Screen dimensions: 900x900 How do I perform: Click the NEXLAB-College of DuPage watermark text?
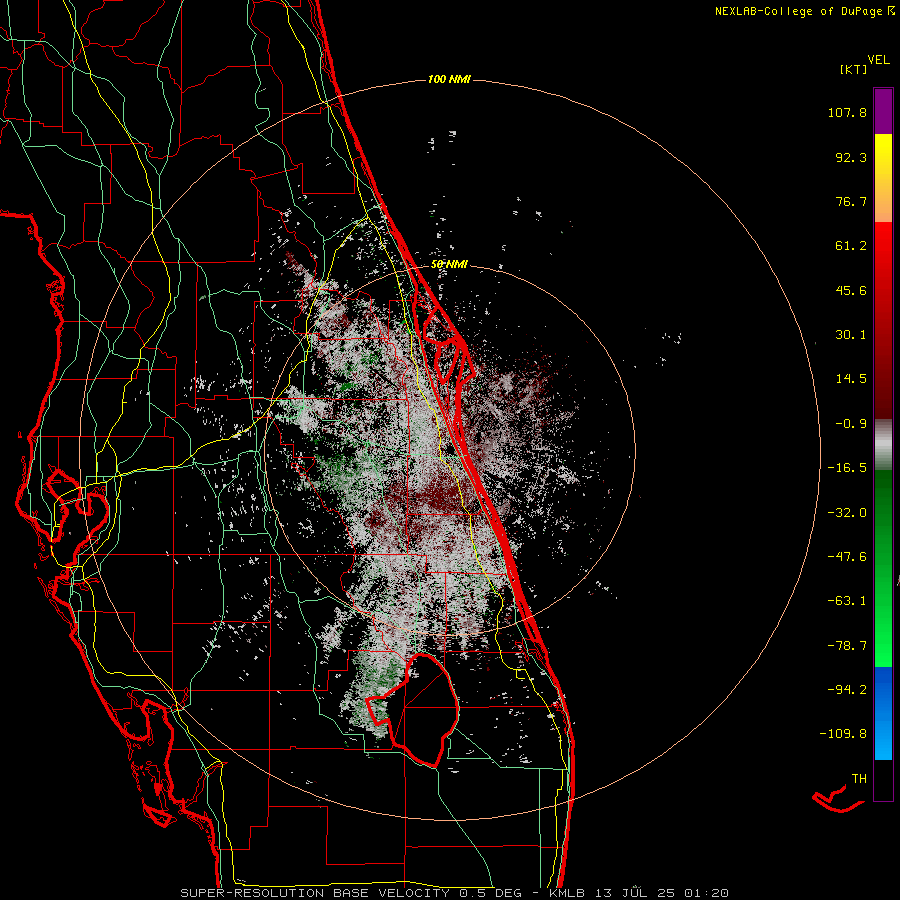pyautogui.click(x=805, y=11)
